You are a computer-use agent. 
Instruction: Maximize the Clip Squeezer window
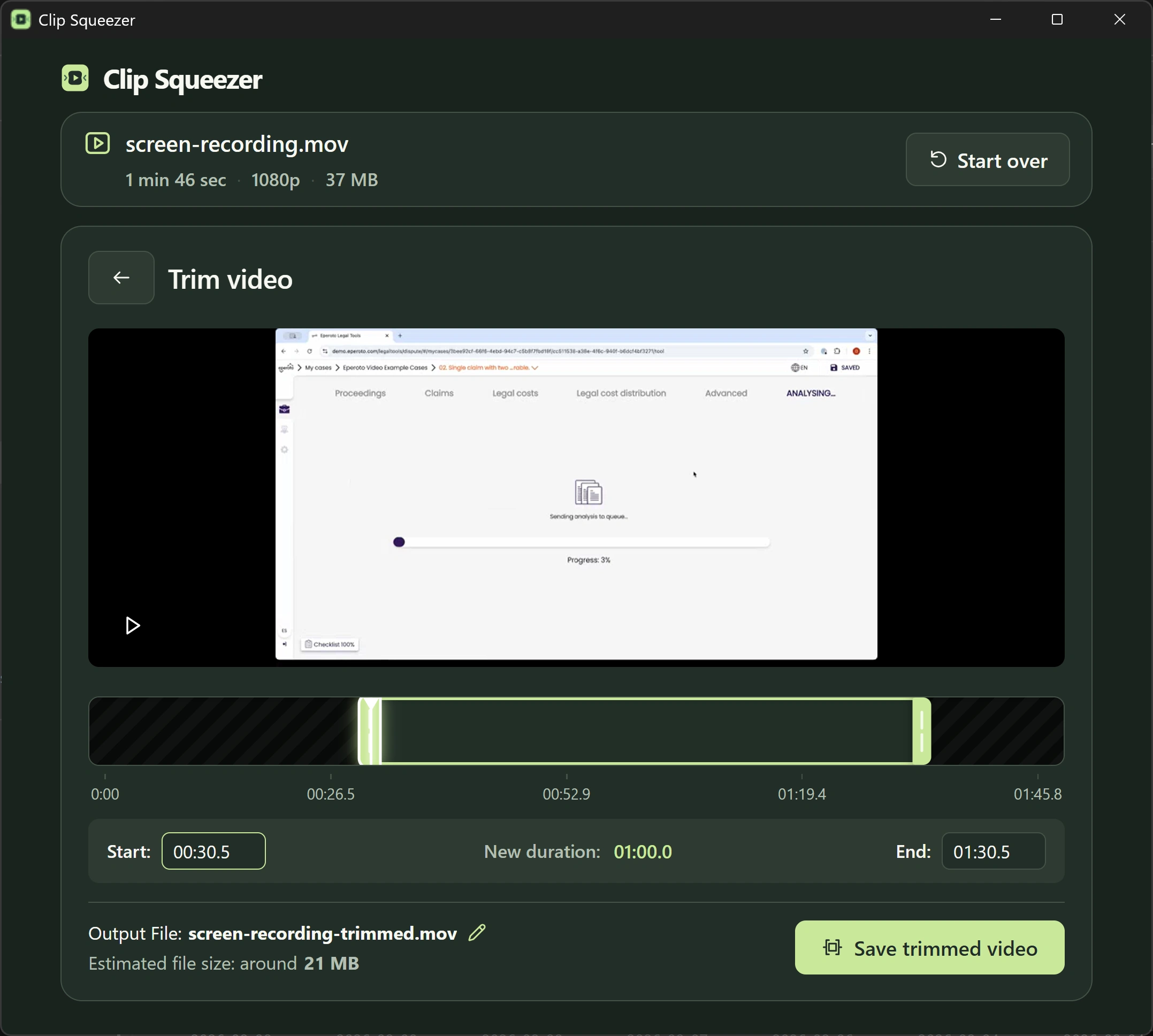(x=1057, y=19)
